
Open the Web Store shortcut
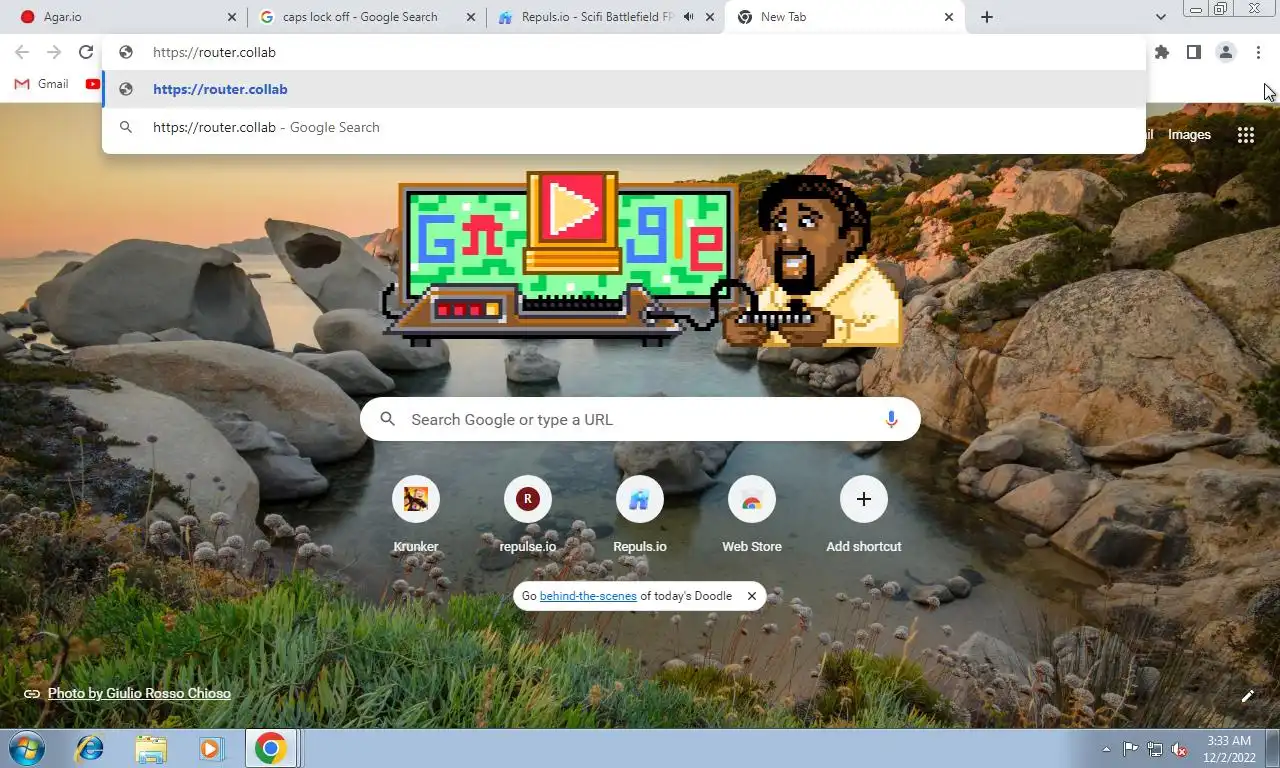[x=752, y=515]
